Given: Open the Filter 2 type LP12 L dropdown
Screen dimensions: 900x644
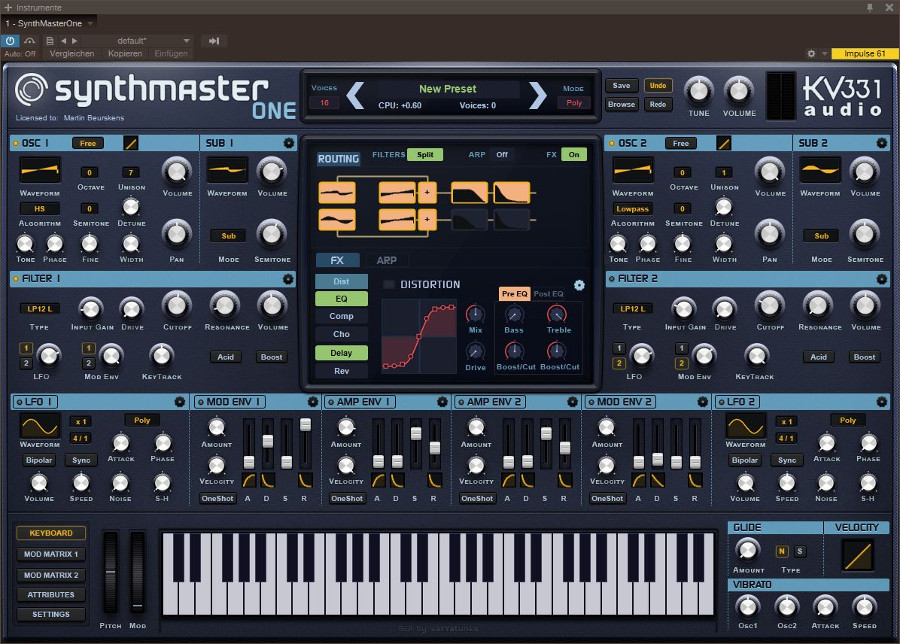Looking at the screenshot, I should click(x=633, y=309).
